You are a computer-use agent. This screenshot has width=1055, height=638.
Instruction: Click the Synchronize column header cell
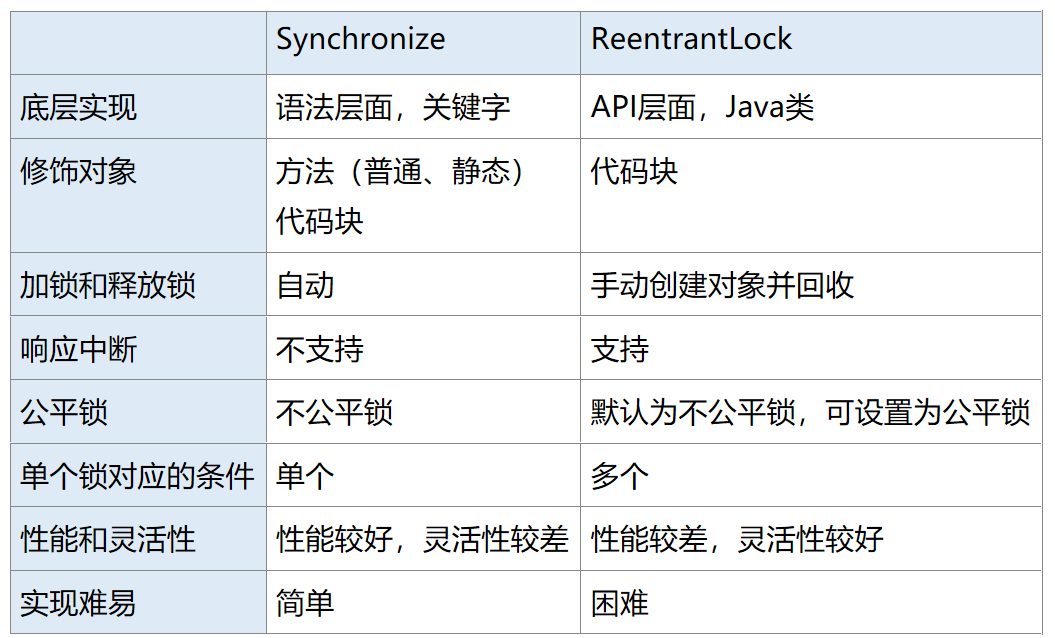click(361, 40)
